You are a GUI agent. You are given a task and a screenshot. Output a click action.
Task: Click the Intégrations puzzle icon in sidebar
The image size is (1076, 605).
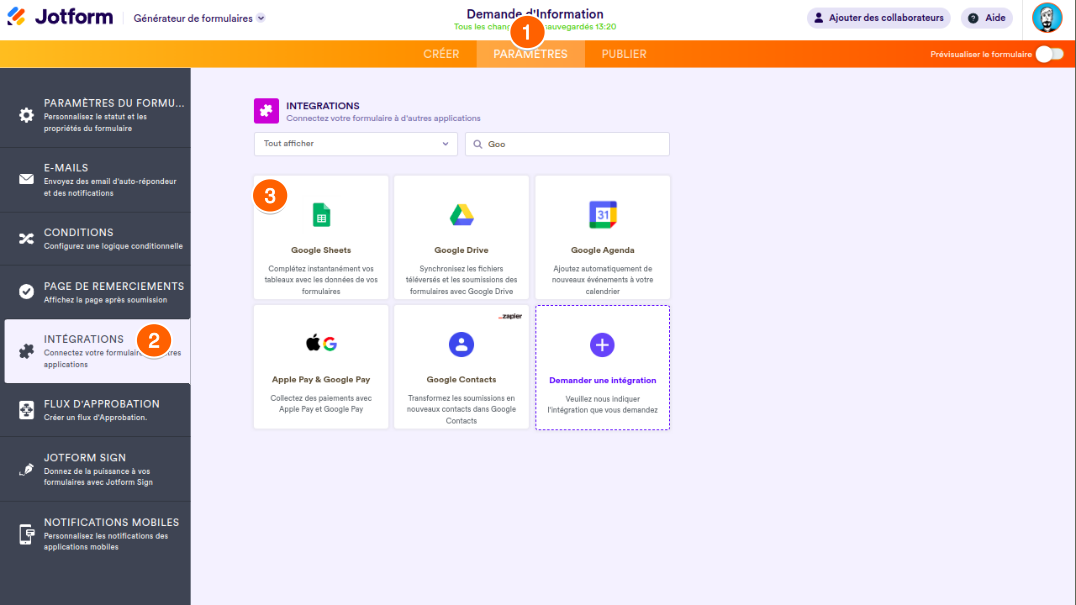pos(26,351)
